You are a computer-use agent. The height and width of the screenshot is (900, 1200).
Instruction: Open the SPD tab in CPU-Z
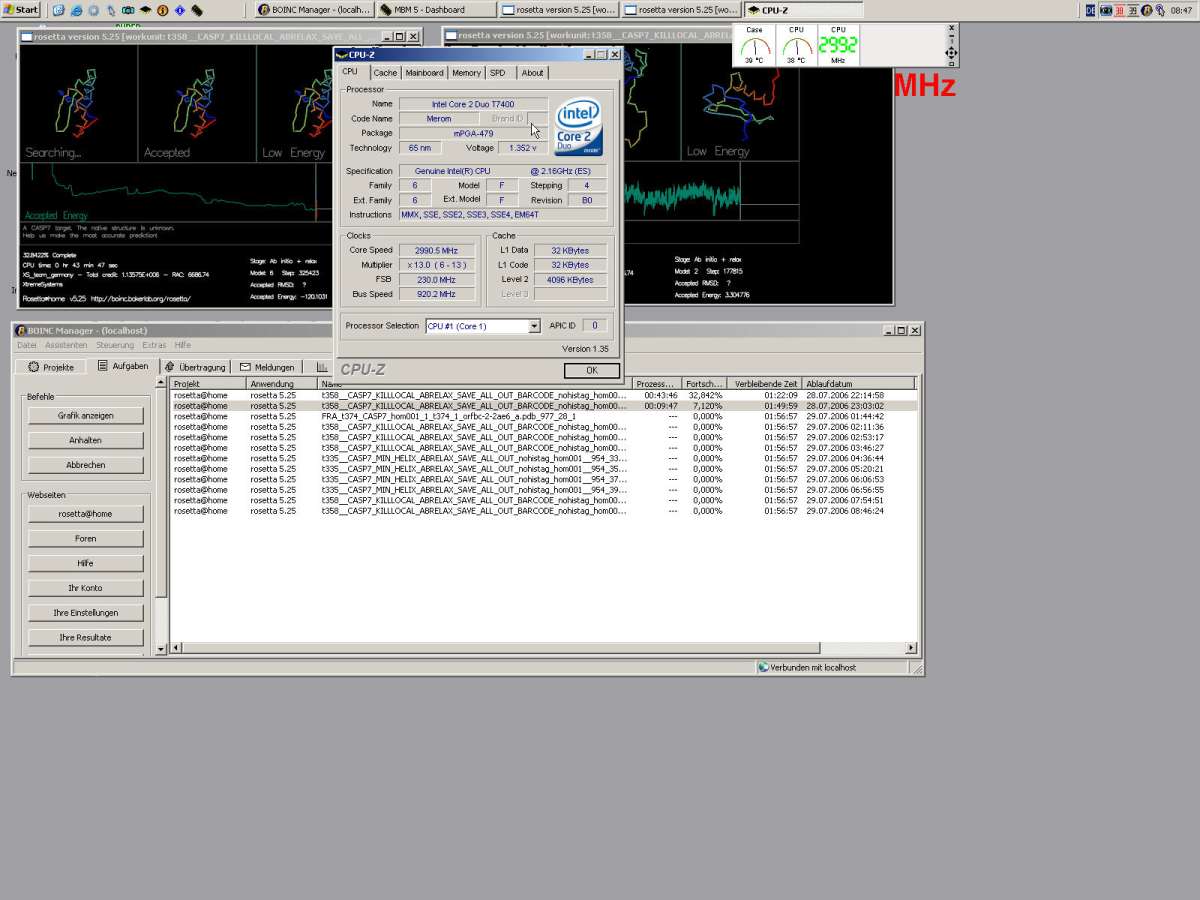click(x=497, y=73)
